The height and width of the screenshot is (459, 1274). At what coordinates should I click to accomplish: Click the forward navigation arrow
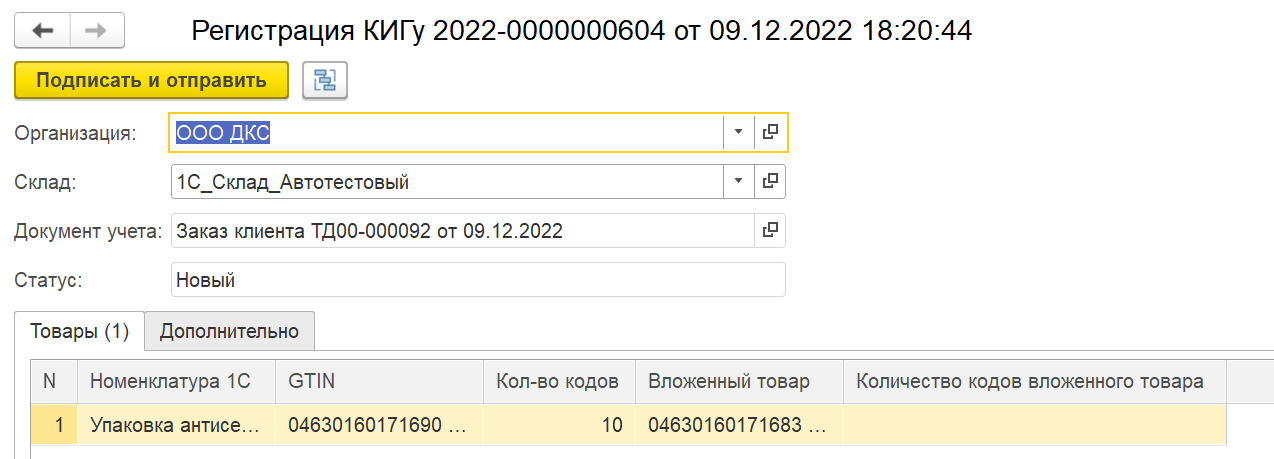coord(96,31)
